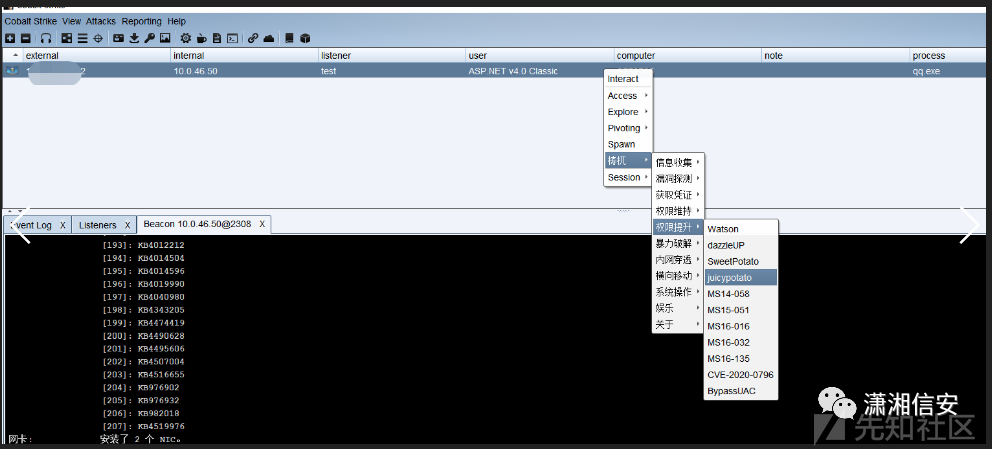Sort sessions by the listener column header
The image size is (992, 449).
pos(392,56)
